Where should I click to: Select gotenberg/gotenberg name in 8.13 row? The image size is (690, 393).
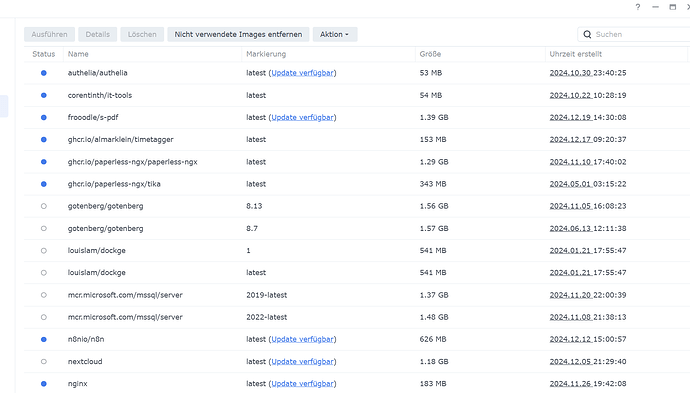[x=105, y=206]
